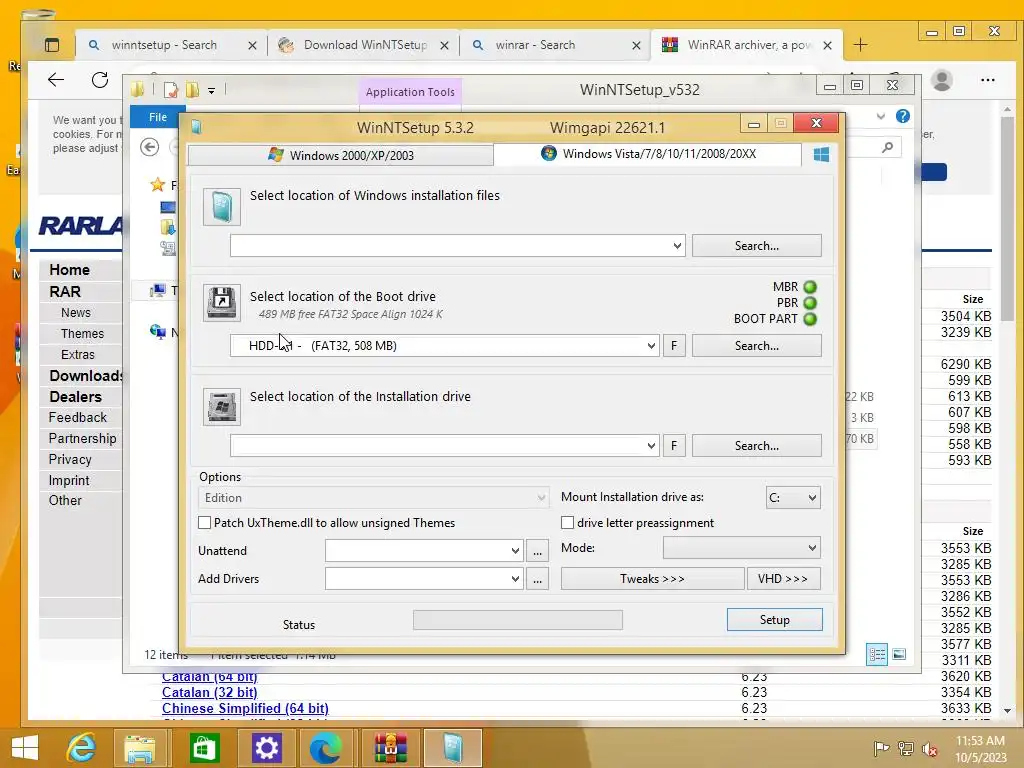The image size is (1024, 768).
Task: Launch Internet Explorer from taskbar
Action: click(x=82, y=748)
